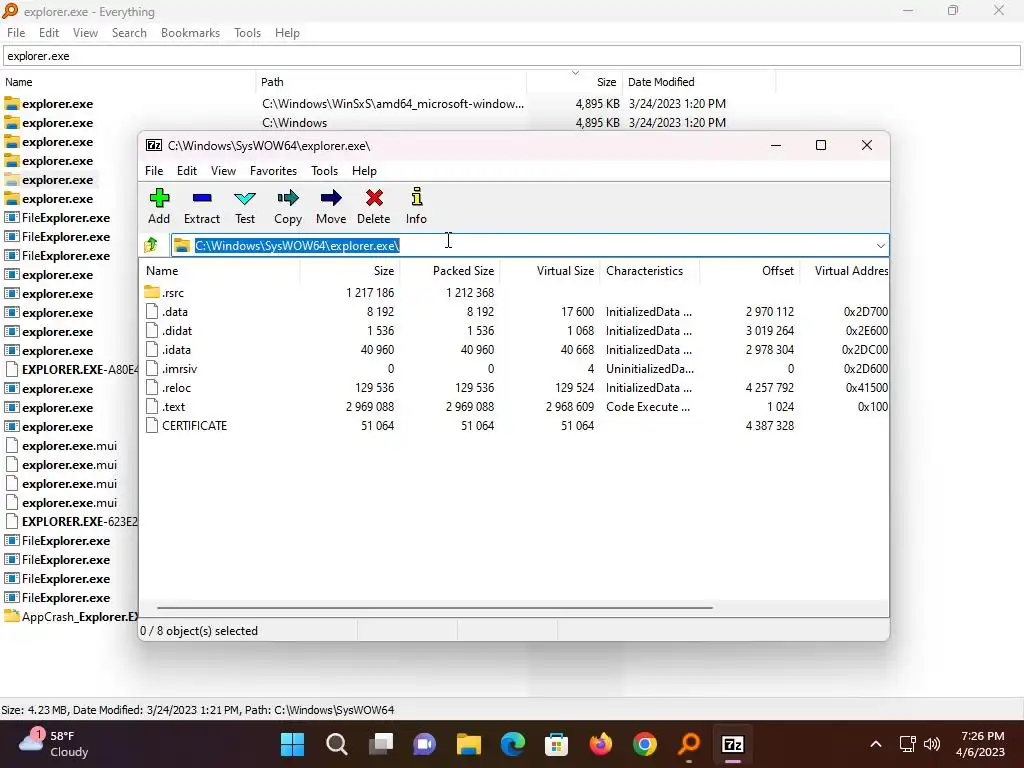Run Test from the 7-Zip toolbar
The width and height of the screenshot is (1024, 768).
pos(245,206)
